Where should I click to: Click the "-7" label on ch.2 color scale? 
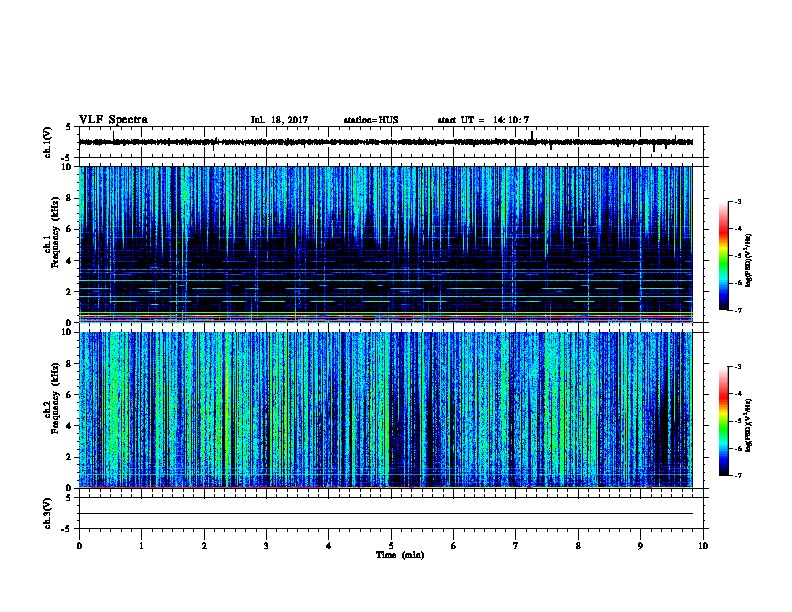coord(737,475)
